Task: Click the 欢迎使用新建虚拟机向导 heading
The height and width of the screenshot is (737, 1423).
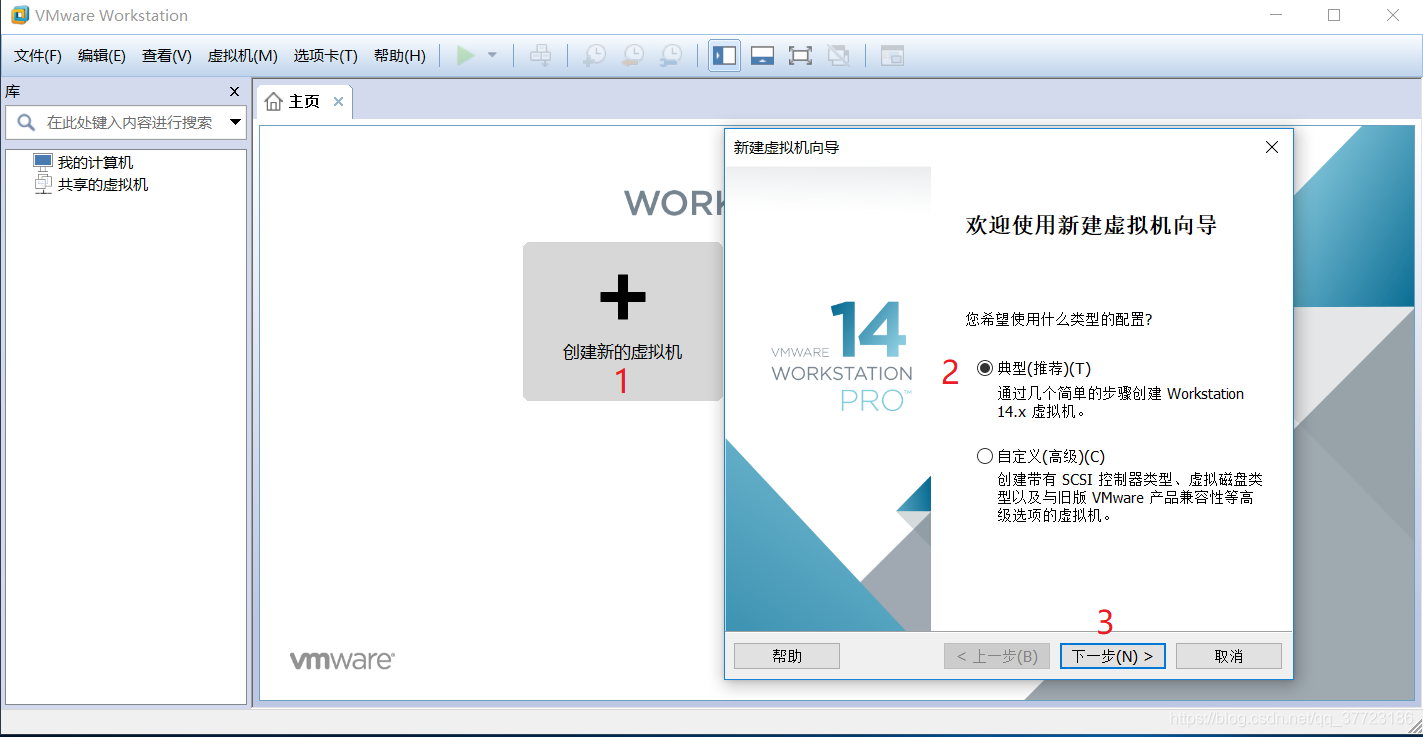Action: 1091,225
